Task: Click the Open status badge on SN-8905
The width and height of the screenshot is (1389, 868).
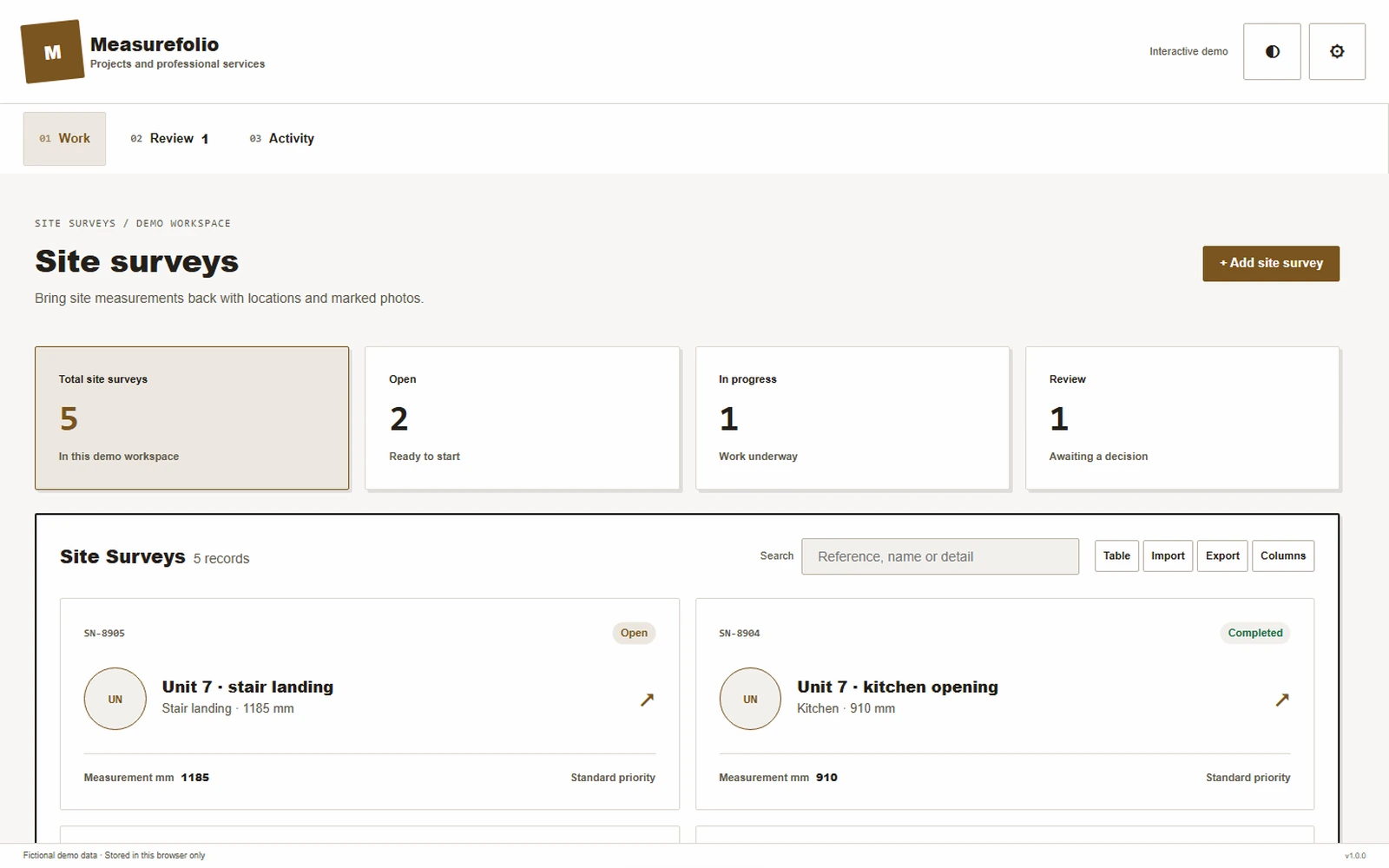Action: click(x=634, y=633)
